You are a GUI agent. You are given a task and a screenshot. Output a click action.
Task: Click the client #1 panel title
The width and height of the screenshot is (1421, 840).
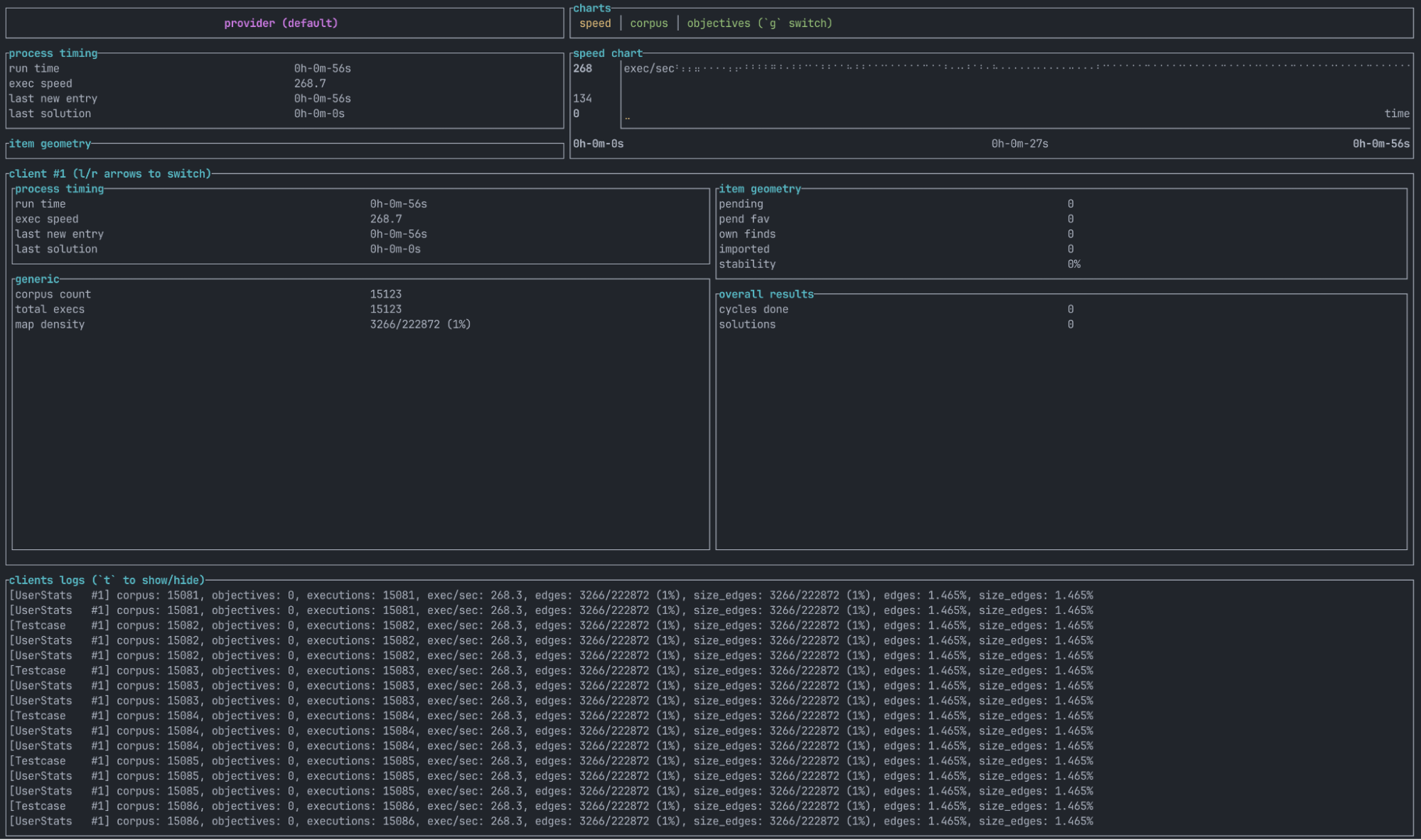tap(109, 173)
